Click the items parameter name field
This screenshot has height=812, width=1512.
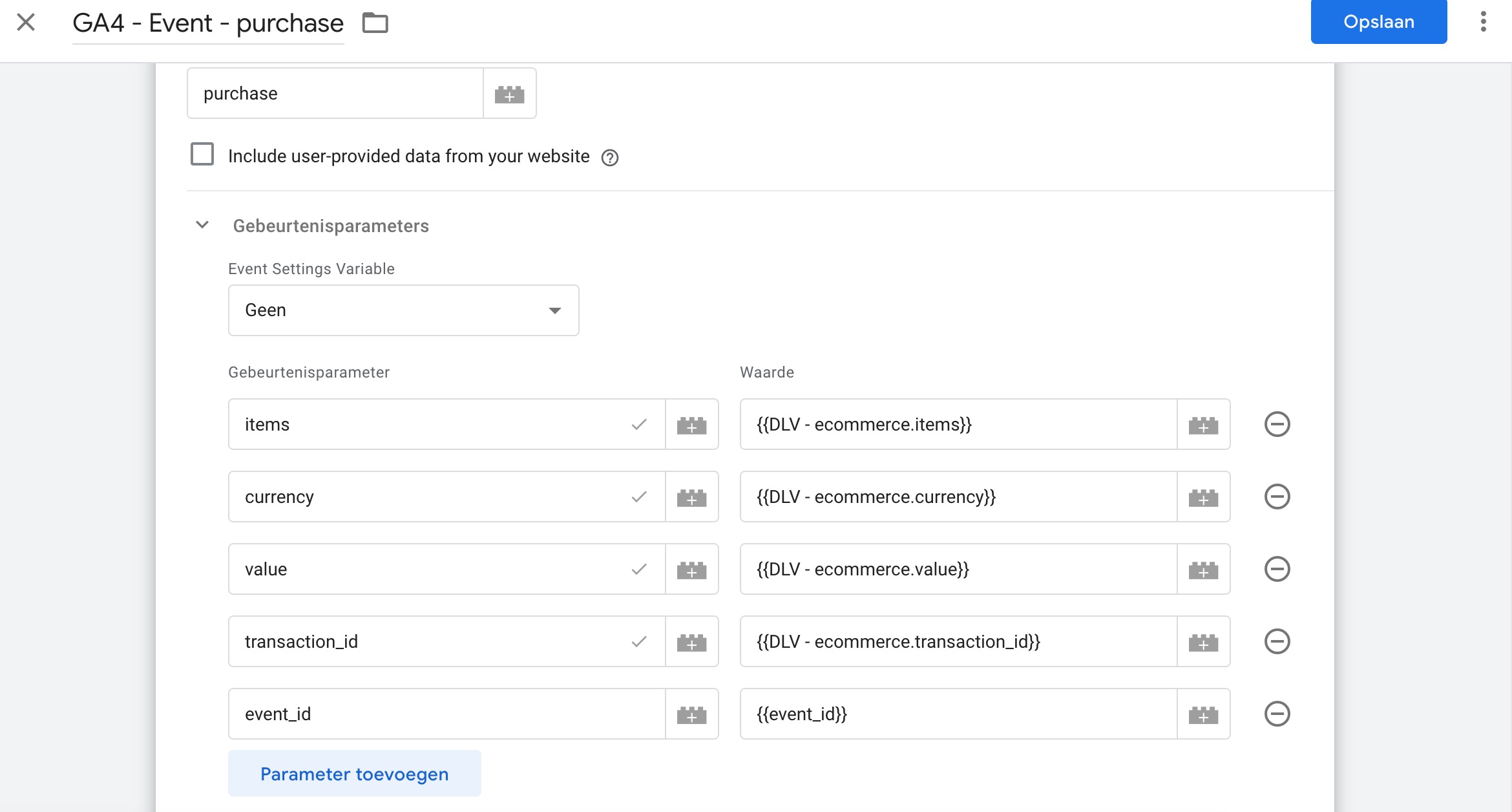(x=446, y=425)
